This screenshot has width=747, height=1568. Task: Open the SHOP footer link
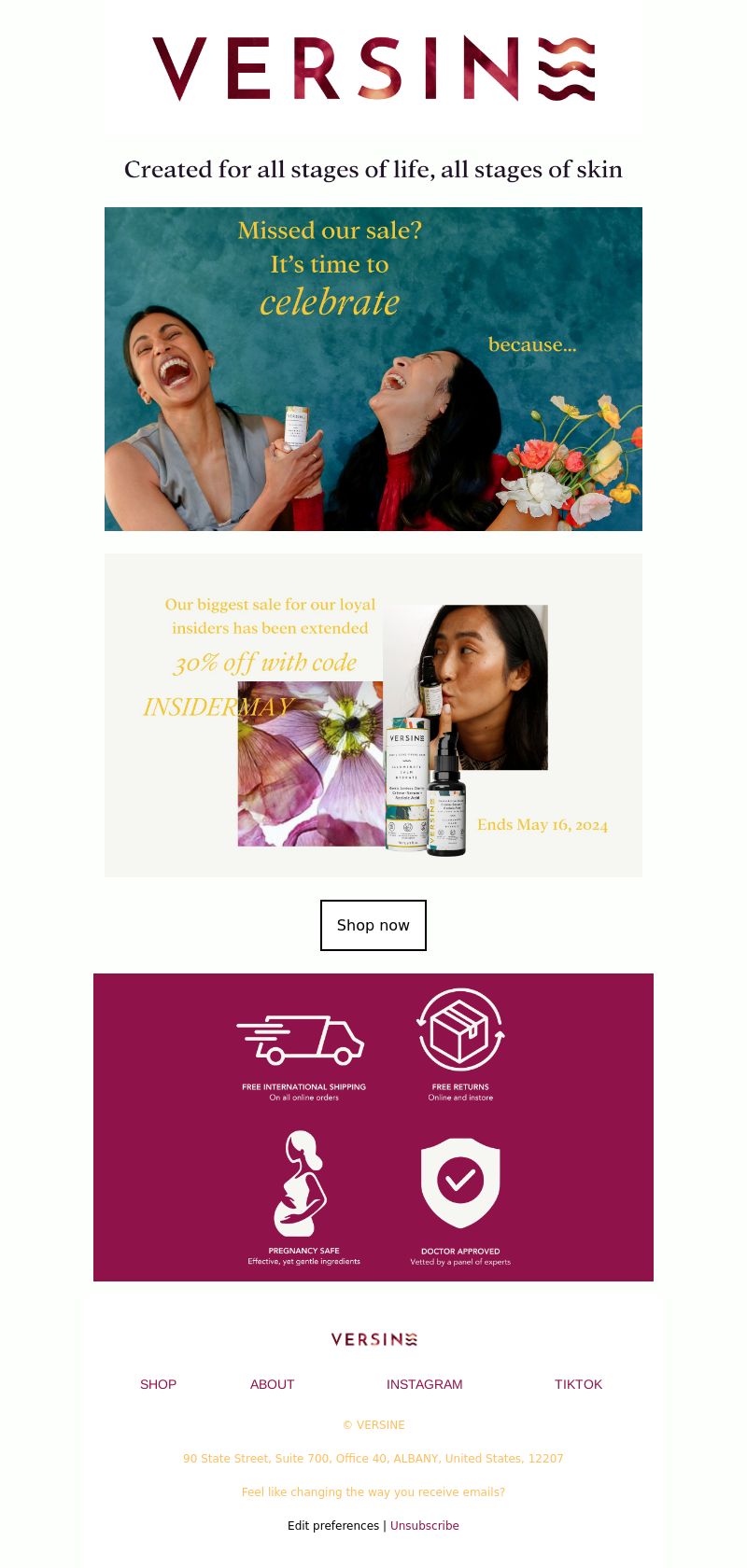[x=158, y=1384]
